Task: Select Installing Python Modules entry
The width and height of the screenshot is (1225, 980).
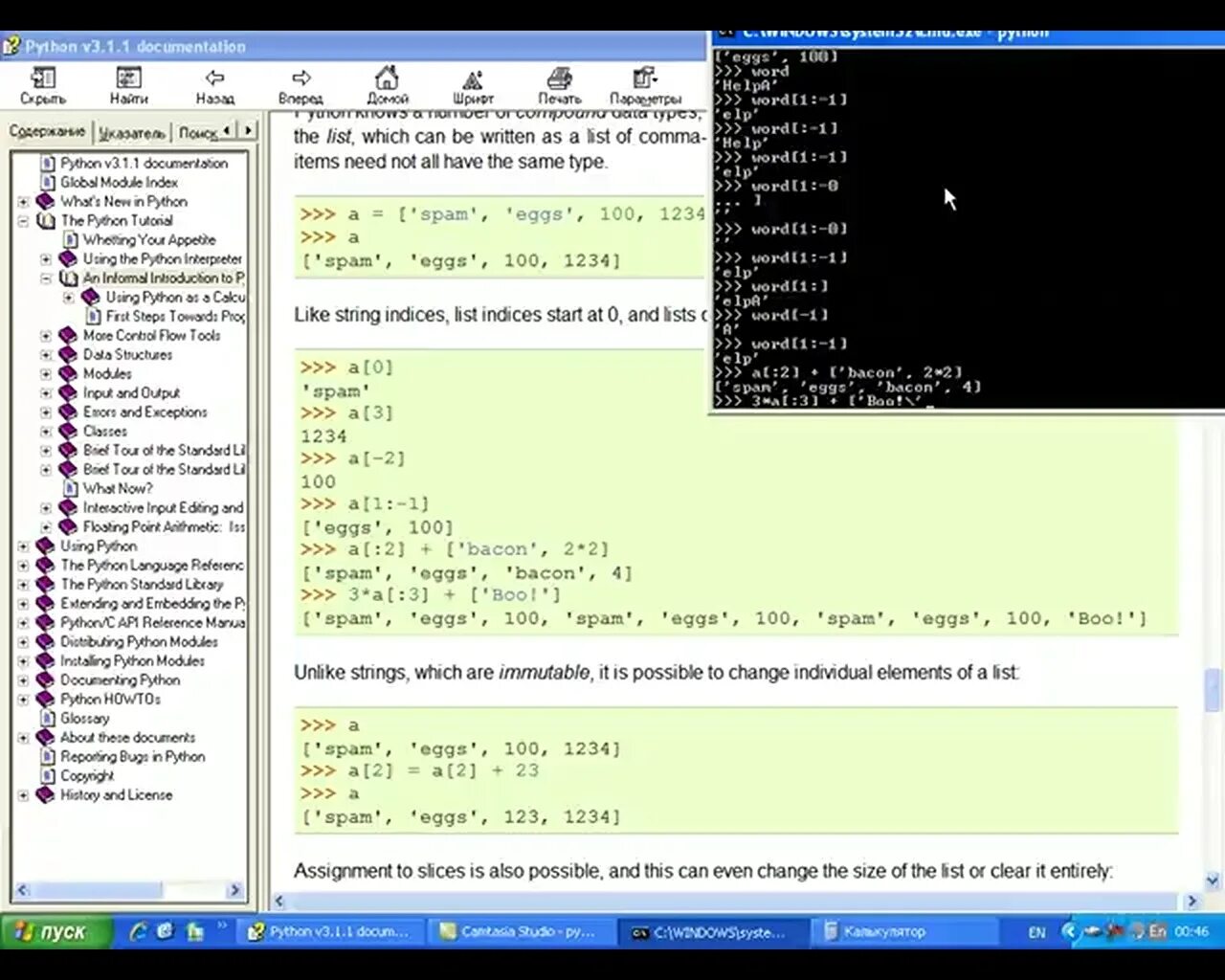Action: (x=132, y=660)
